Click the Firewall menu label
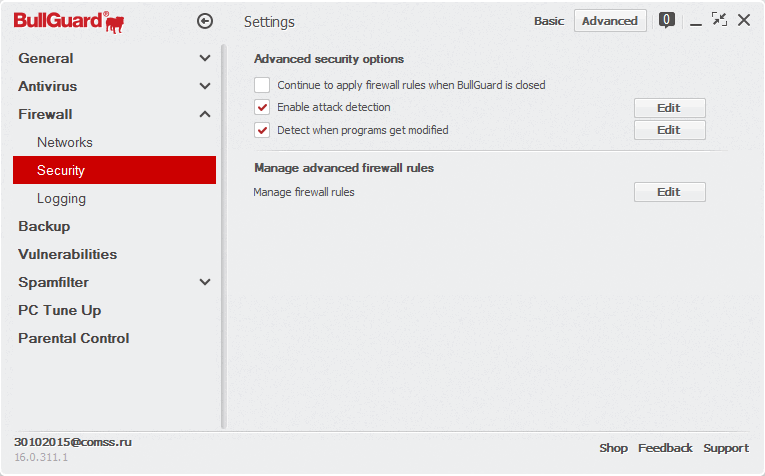This screenshot has width=765, height=476. tap(45, 114)
